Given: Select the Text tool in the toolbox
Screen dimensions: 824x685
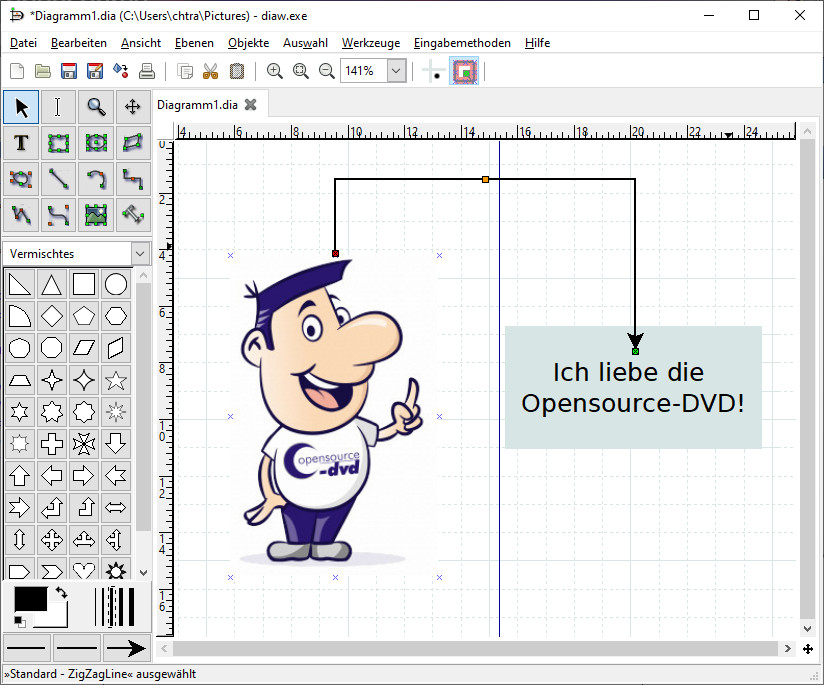Looking at the screenshot, I should point(21,143).
